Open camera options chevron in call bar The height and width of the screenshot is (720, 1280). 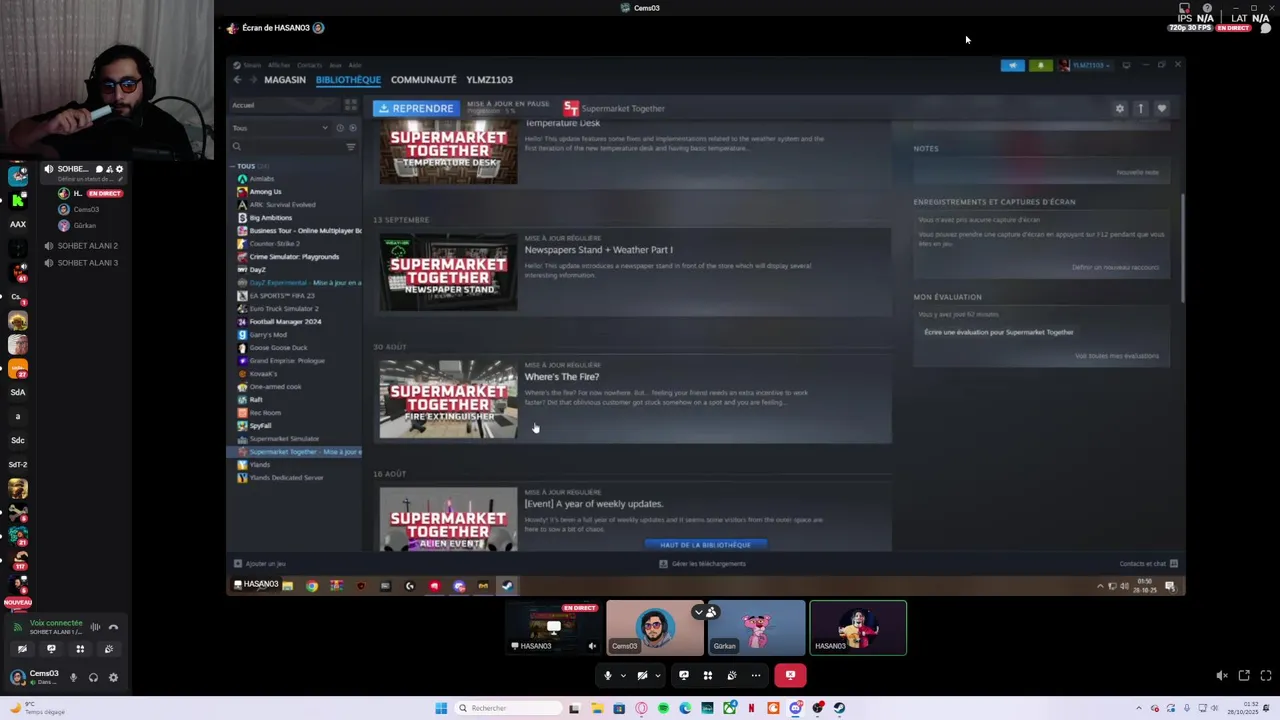coord(657,676)
